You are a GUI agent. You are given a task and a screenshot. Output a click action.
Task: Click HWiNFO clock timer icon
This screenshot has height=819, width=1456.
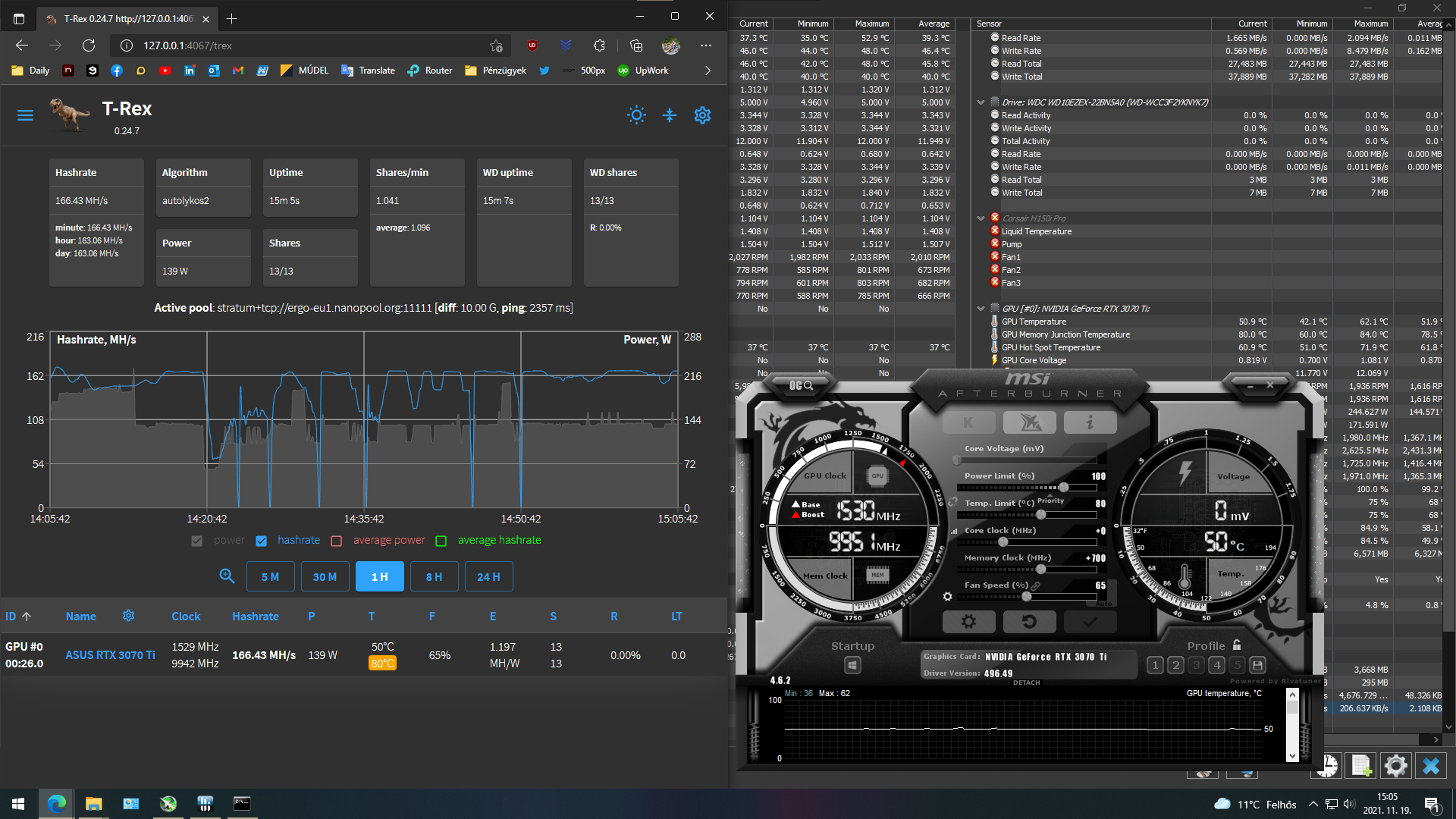tap(1327, 766)
